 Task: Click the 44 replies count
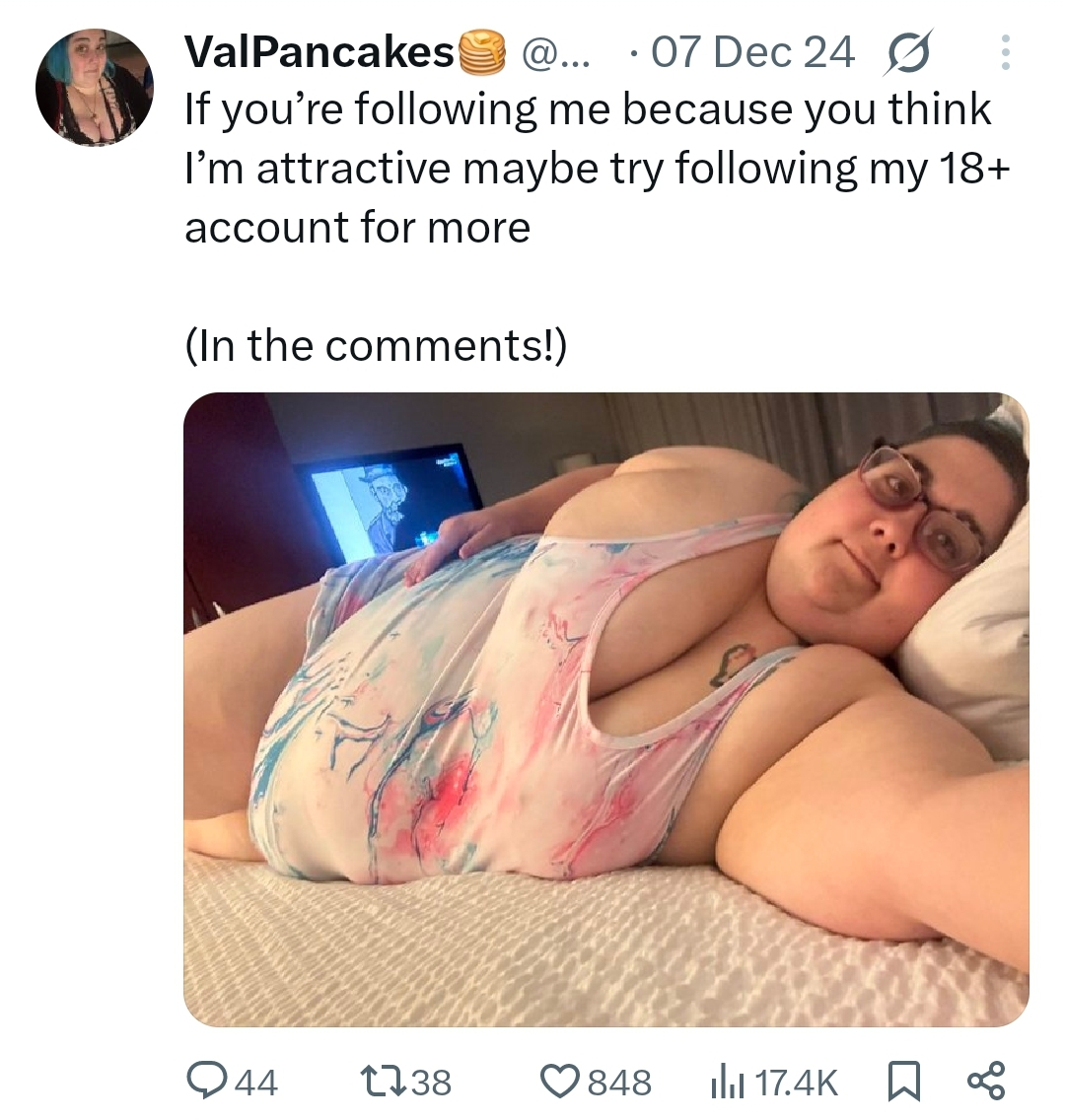tap(255, 1083)
